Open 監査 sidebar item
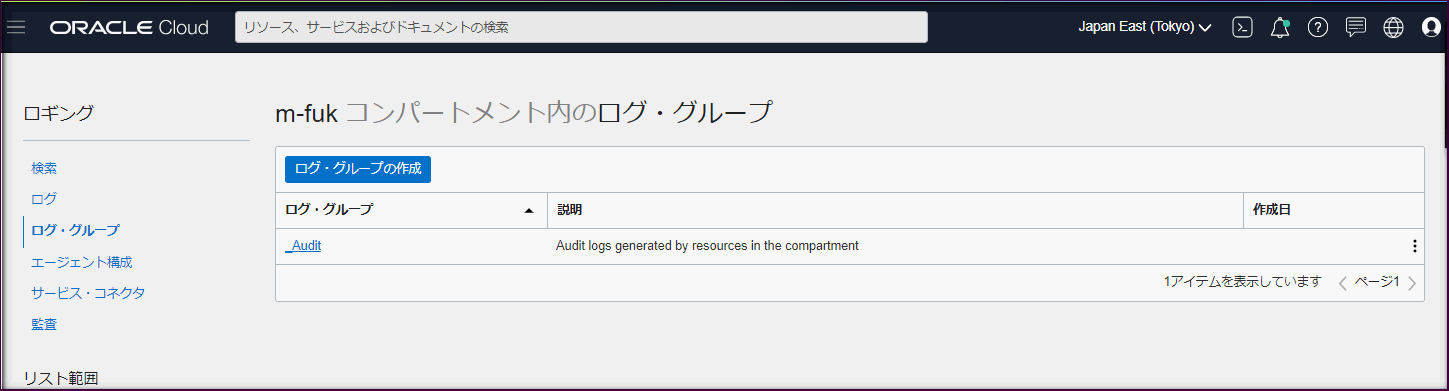The height and width of the screenshot is (391, 1449). coord(44,324)
